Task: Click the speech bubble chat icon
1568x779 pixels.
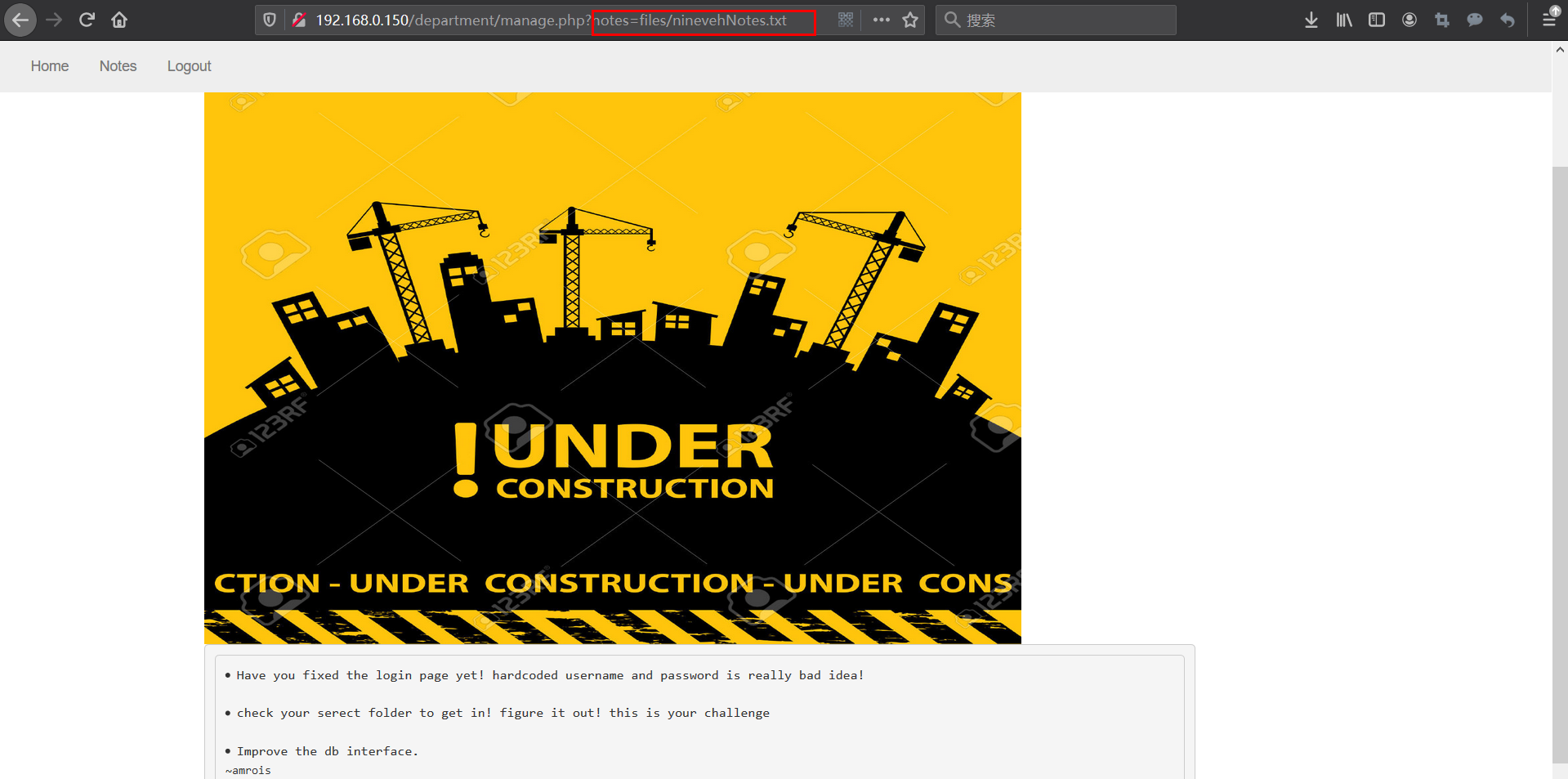Action: coord(1475,20)
